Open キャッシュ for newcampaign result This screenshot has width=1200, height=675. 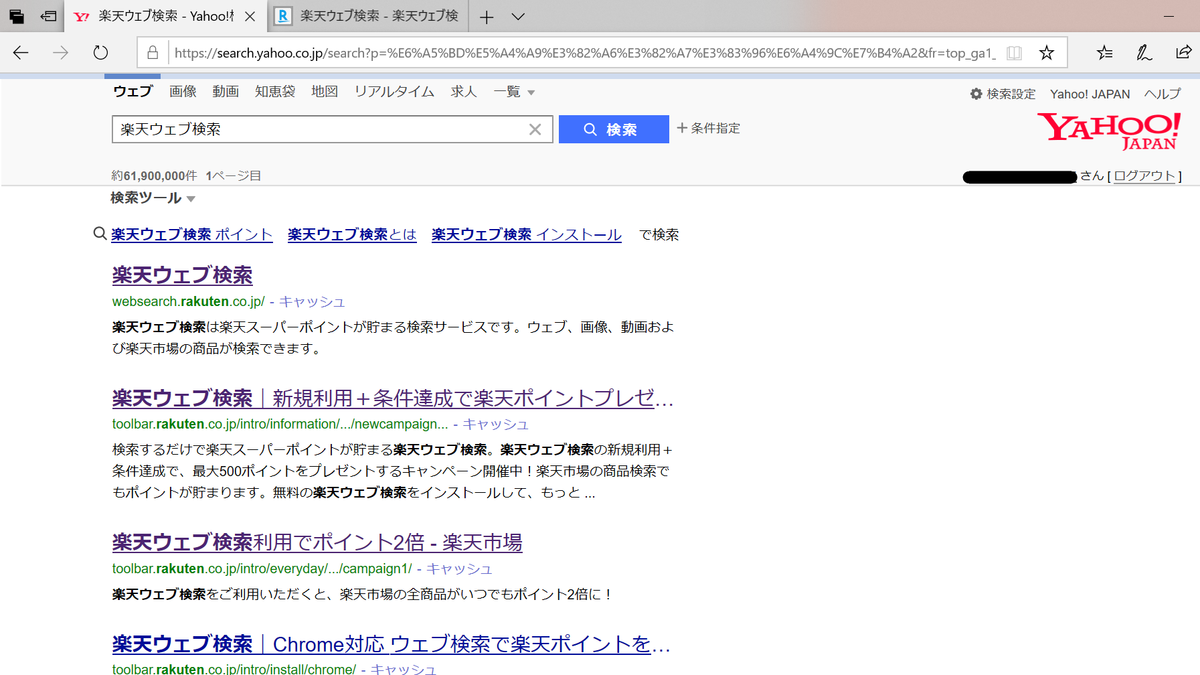[496, 424]
